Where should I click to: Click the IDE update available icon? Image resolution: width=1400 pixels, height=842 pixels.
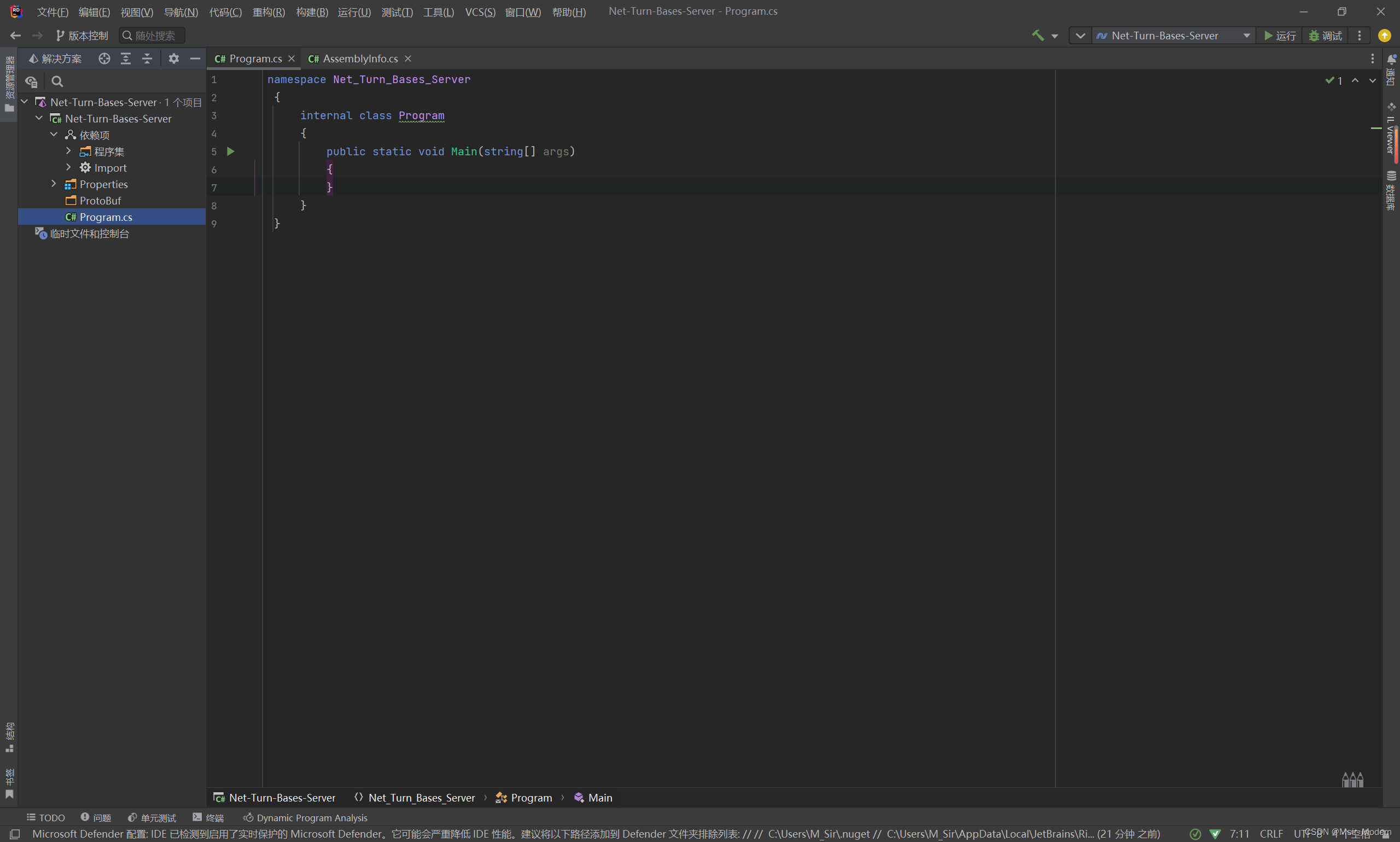[1384, 36]
